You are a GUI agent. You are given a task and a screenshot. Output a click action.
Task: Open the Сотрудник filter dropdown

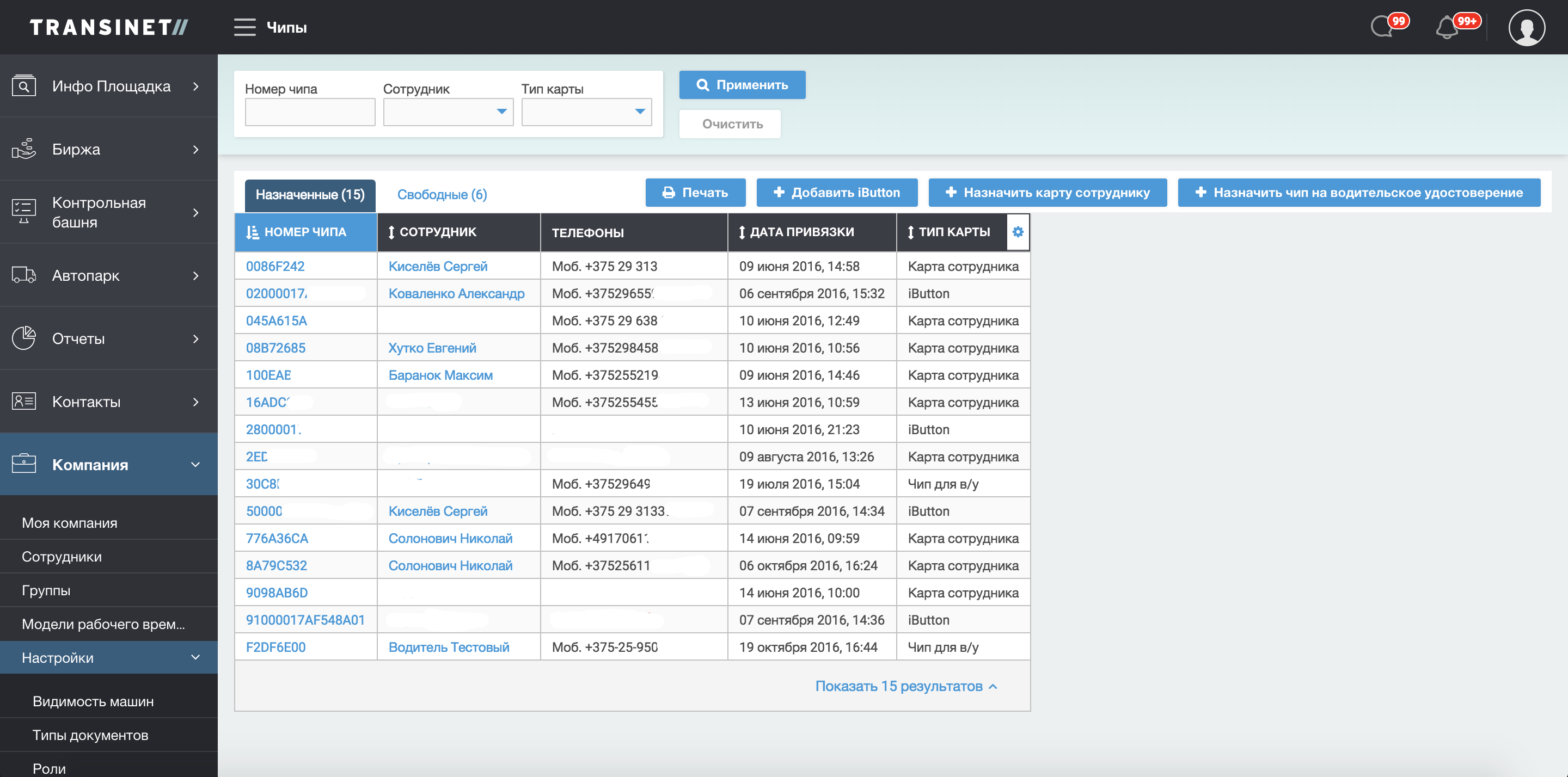pyautogui.click(x=448, y=112)
